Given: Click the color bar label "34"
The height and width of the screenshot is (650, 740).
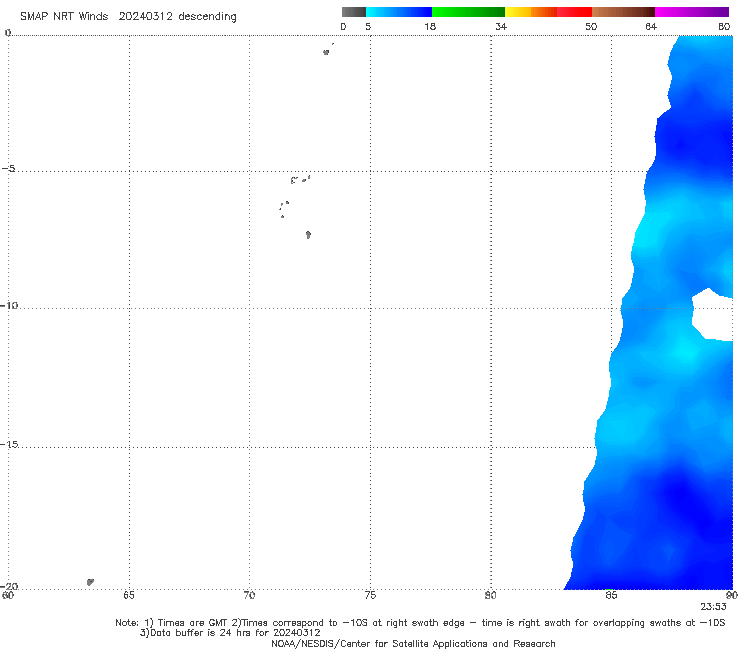Looking at the screenshot, I should coord(501,26).
